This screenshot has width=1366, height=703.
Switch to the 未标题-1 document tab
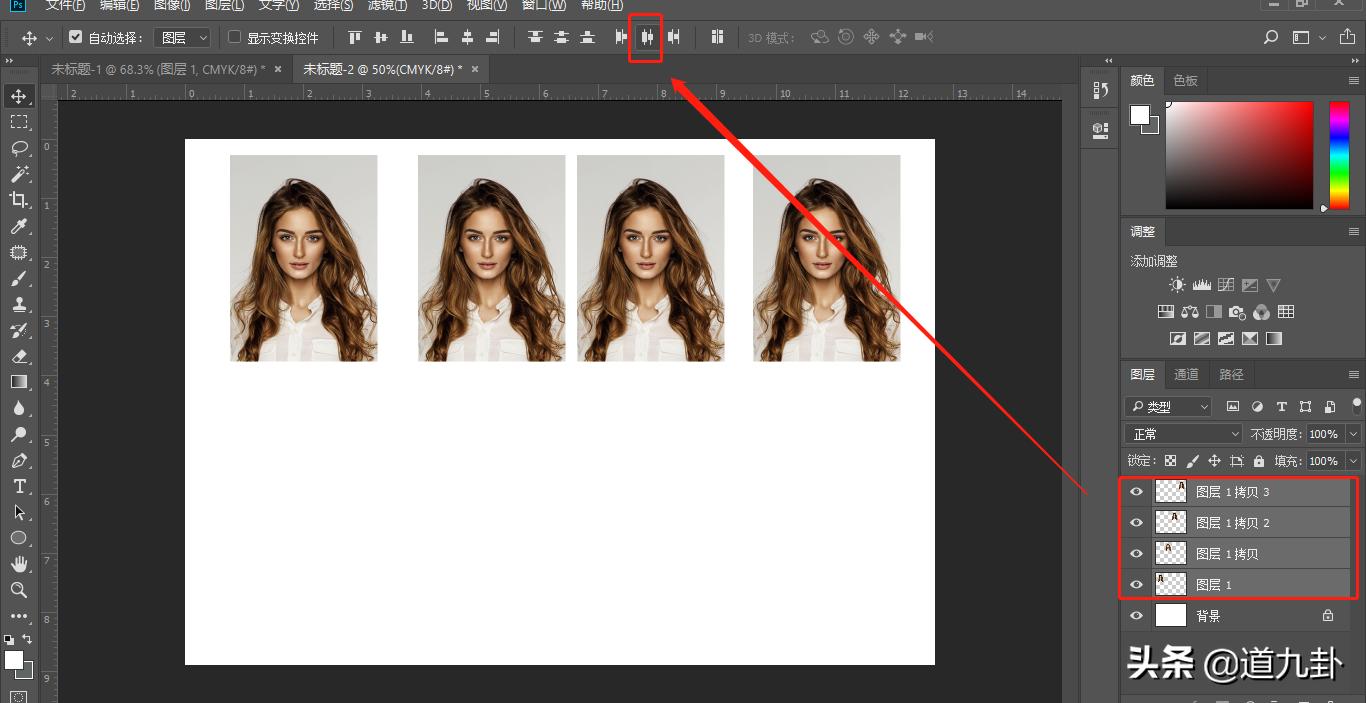coord(158,69)
